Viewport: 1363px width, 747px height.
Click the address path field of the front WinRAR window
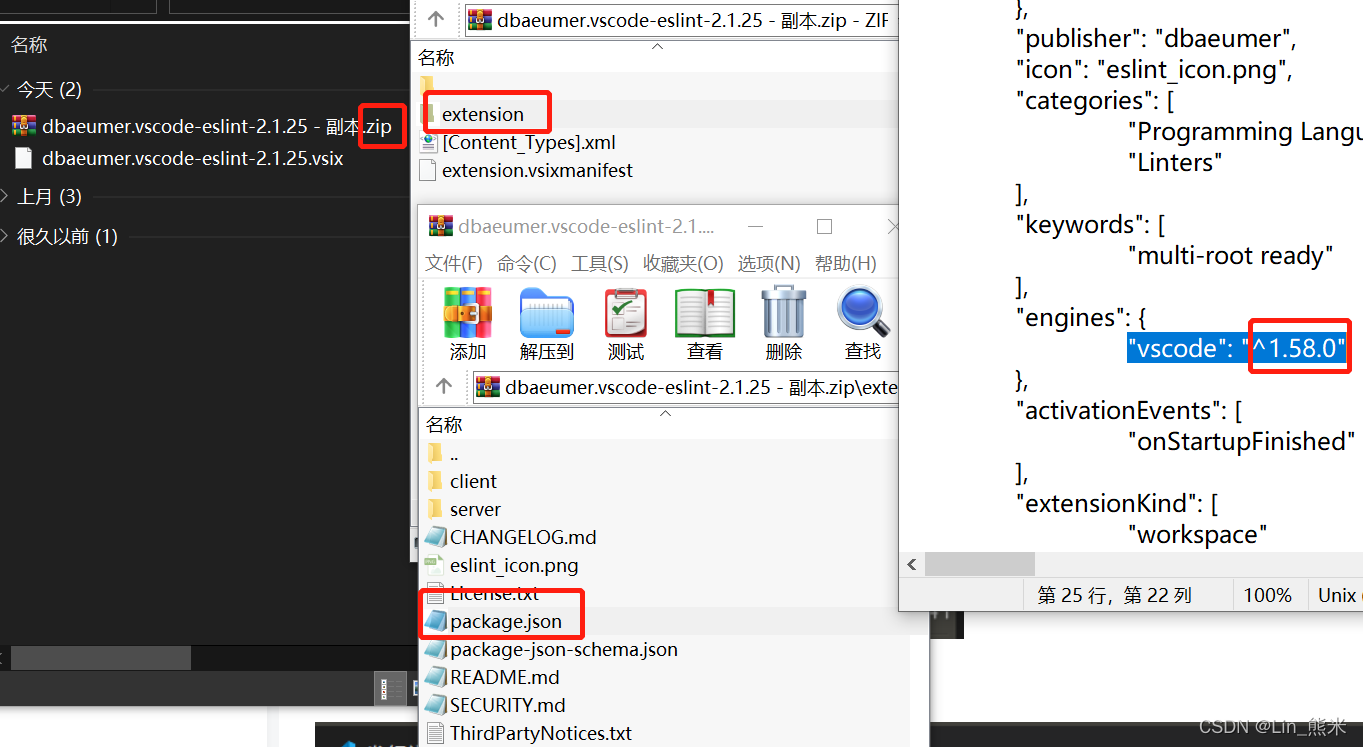(685, 387)
